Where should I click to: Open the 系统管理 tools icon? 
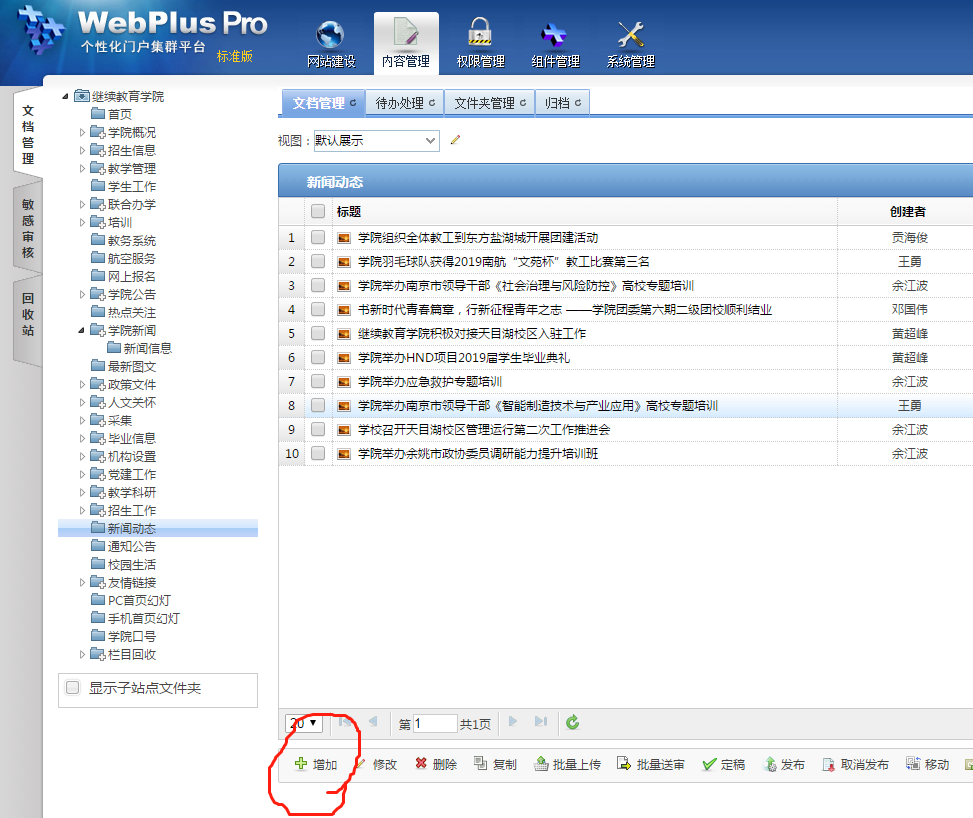[630, 36]
